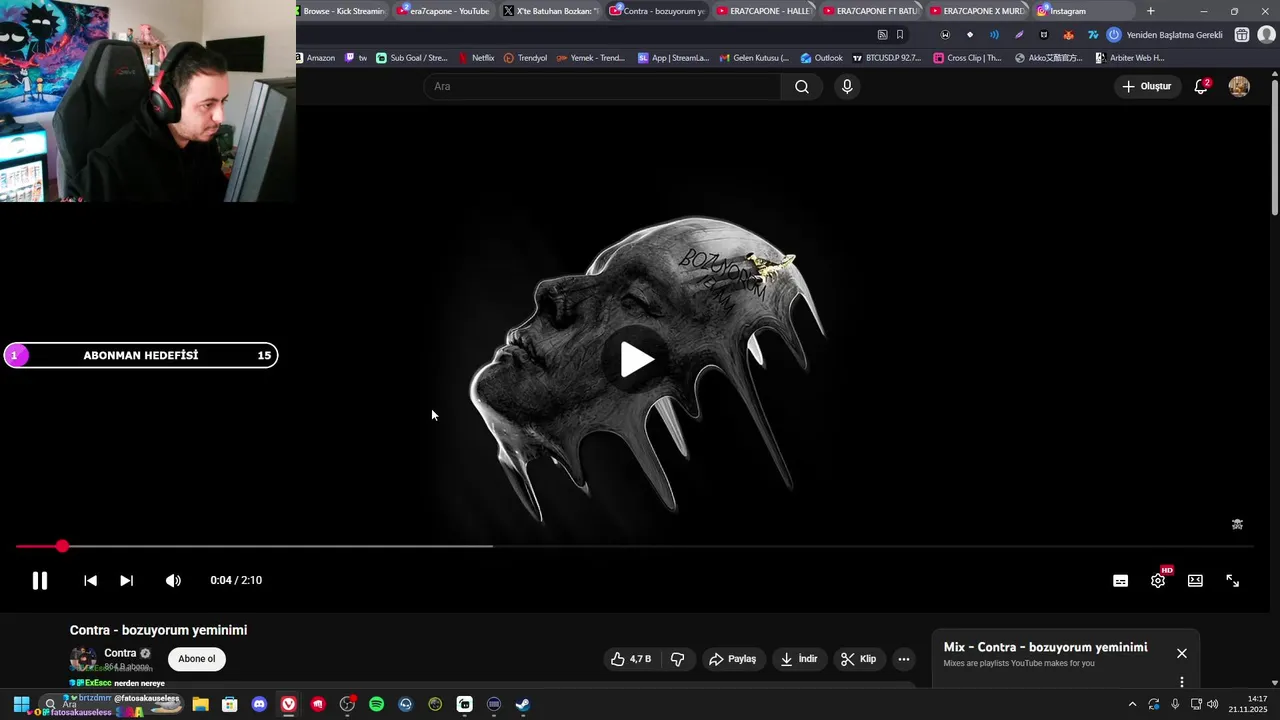Screen dimensions: 1280x720
Task: Open YouTube notifications bell
Action: [1201, 86]
